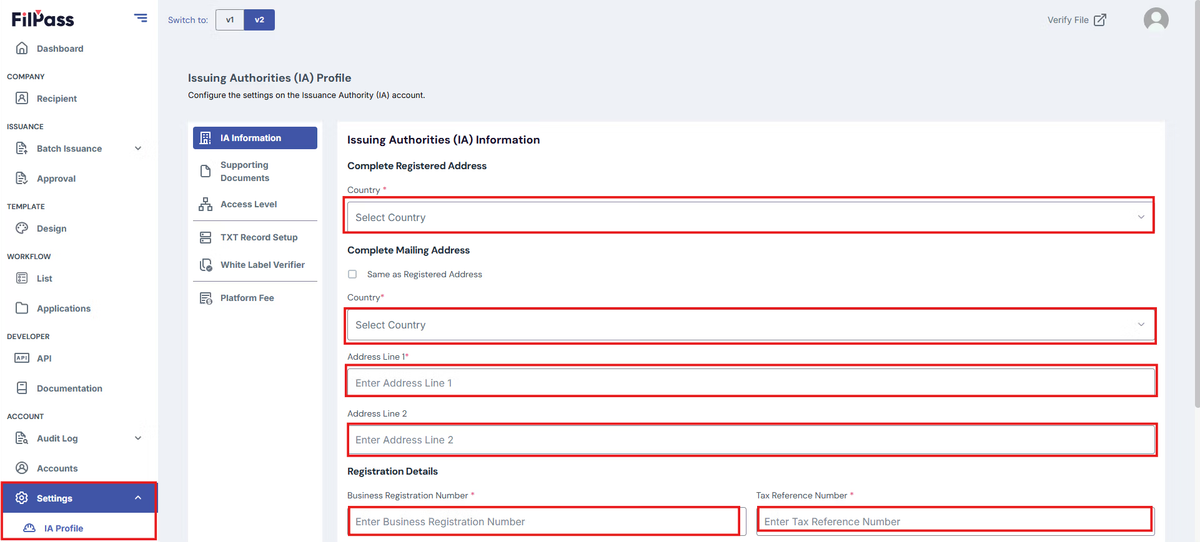The height and width of the screenshot is (542, 1200).
Task: Click the Access Level hierarchy icon
Action: pos(205,204)
